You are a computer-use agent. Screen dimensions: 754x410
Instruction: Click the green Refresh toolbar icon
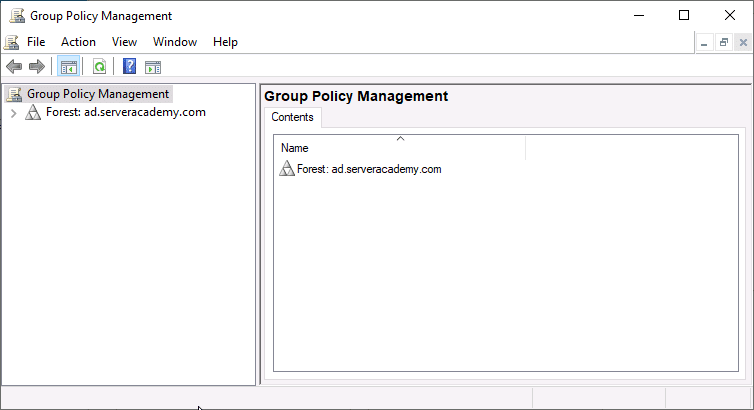(x=99, y=67)
